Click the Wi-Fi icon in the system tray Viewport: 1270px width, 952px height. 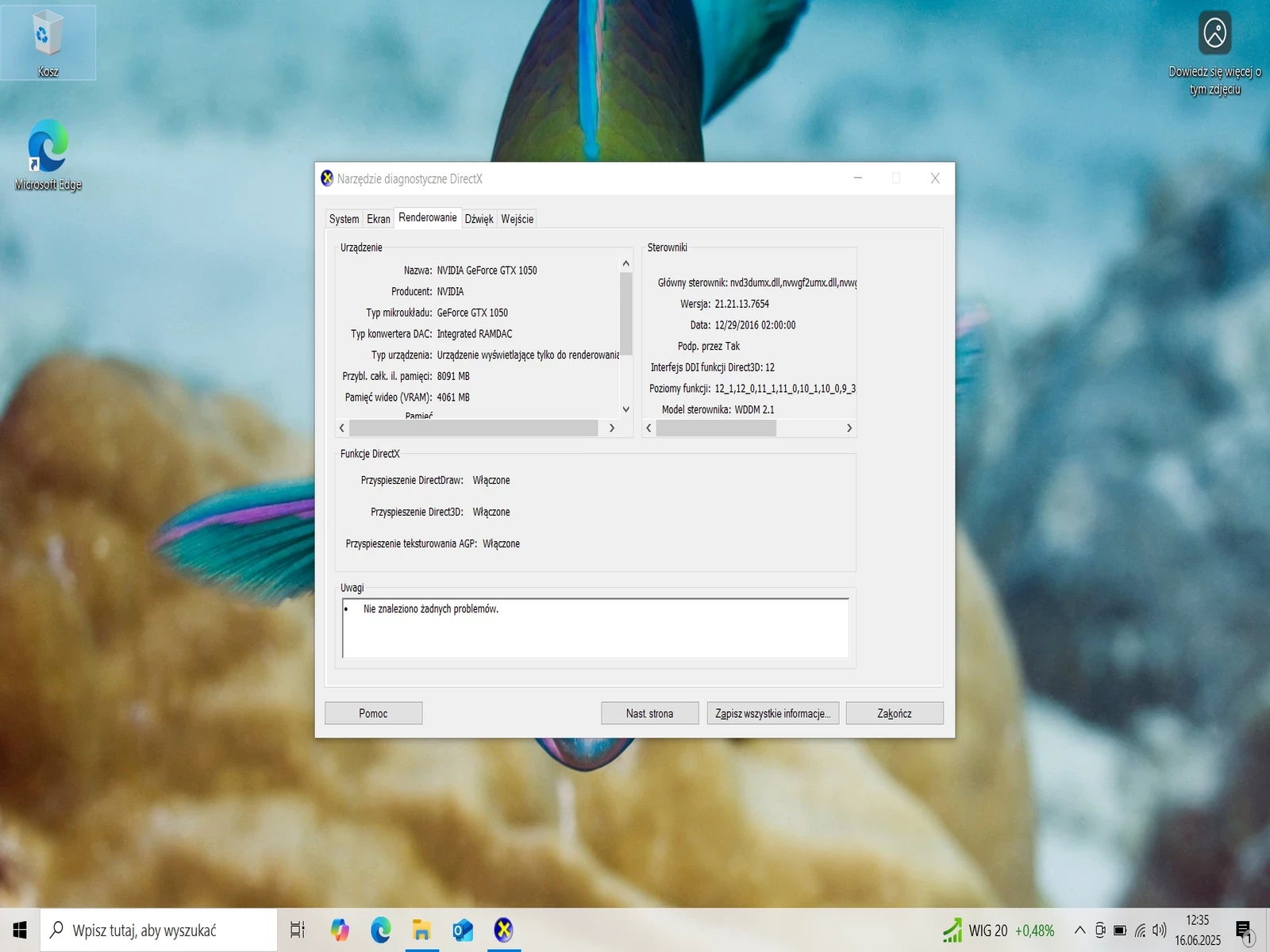point(1139,930)
